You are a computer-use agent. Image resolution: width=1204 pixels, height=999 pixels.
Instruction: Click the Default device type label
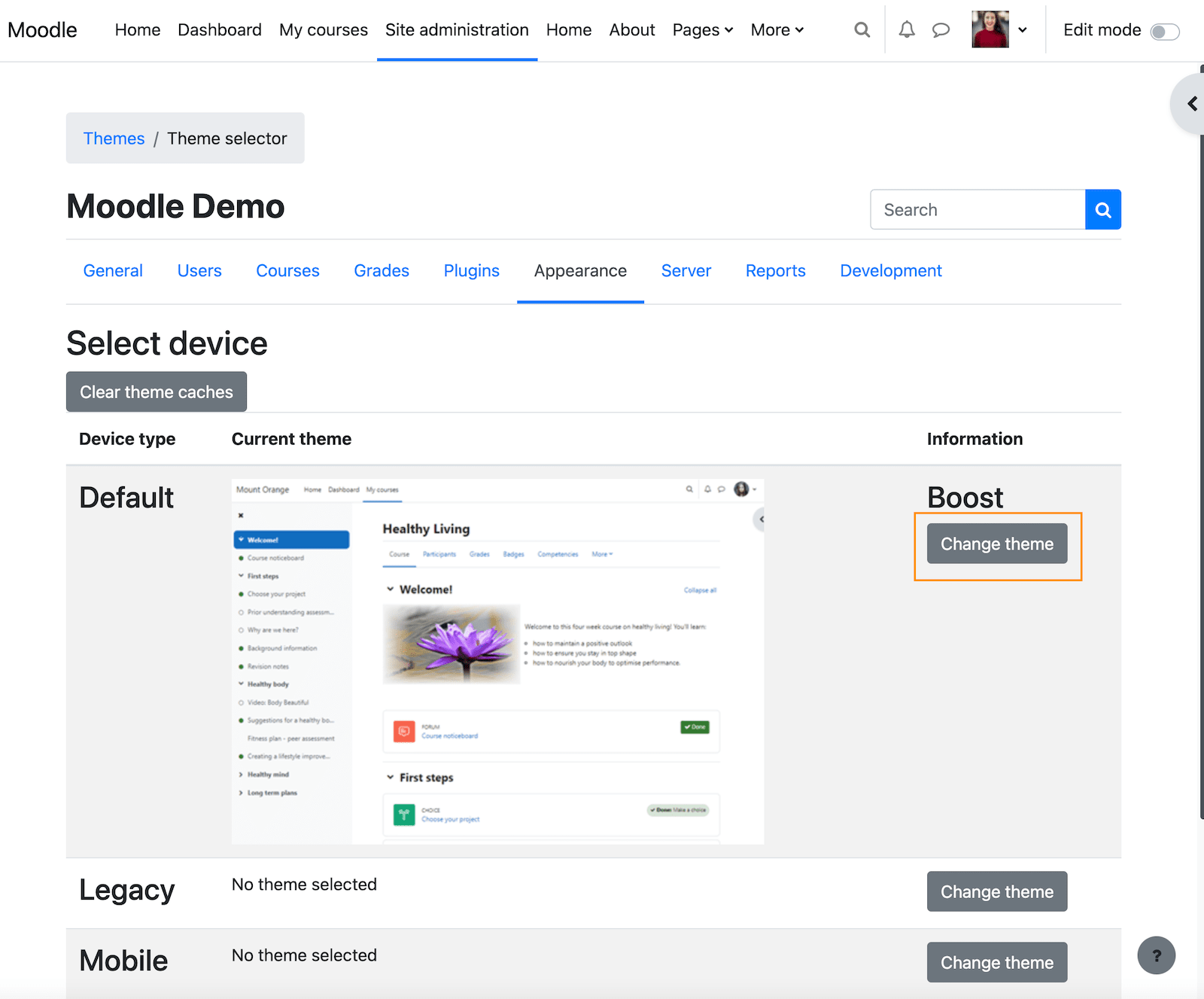(126, 498)
